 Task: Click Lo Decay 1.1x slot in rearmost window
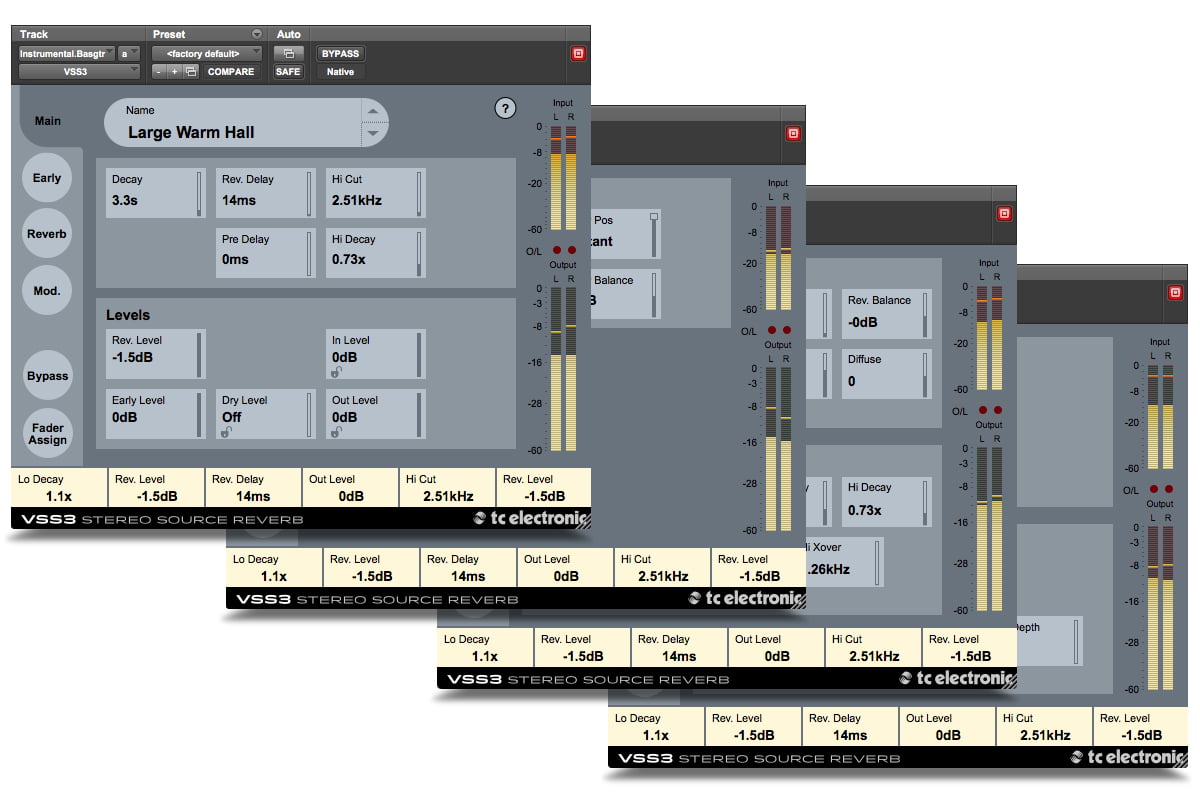(656, 727)
